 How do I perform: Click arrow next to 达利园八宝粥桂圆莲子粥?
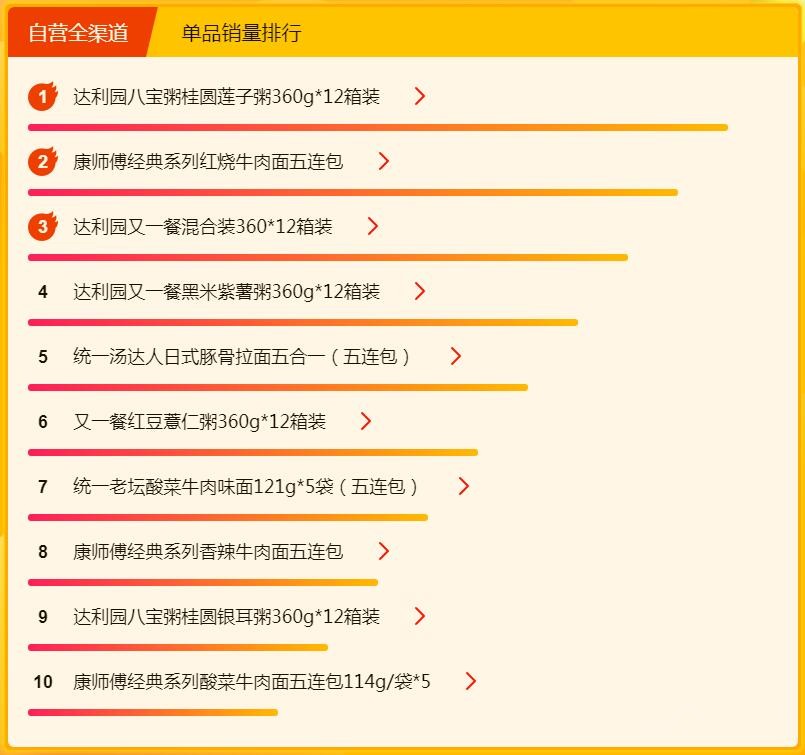[420, 97]
